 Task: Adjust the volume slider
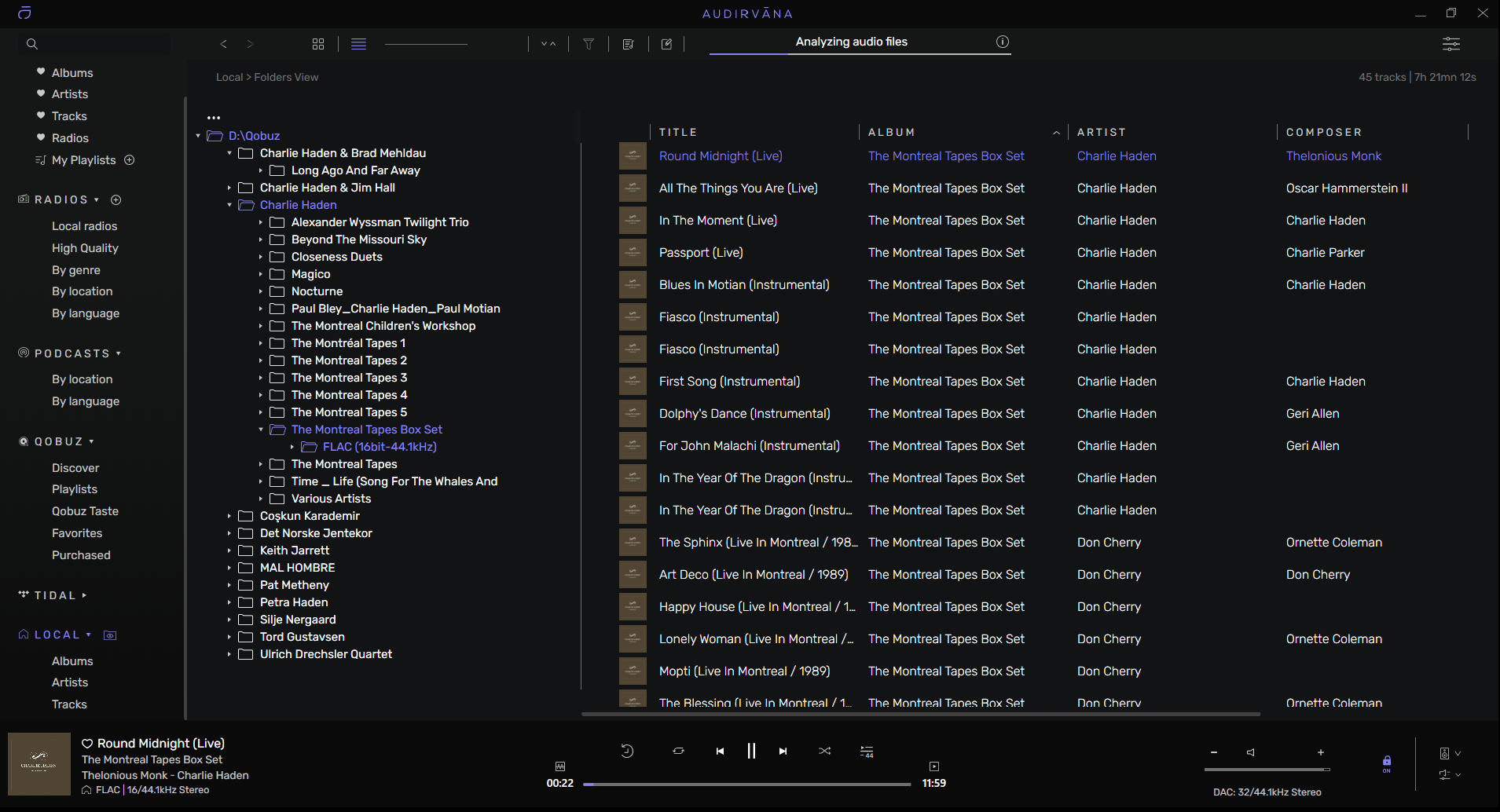point(1269,770)
